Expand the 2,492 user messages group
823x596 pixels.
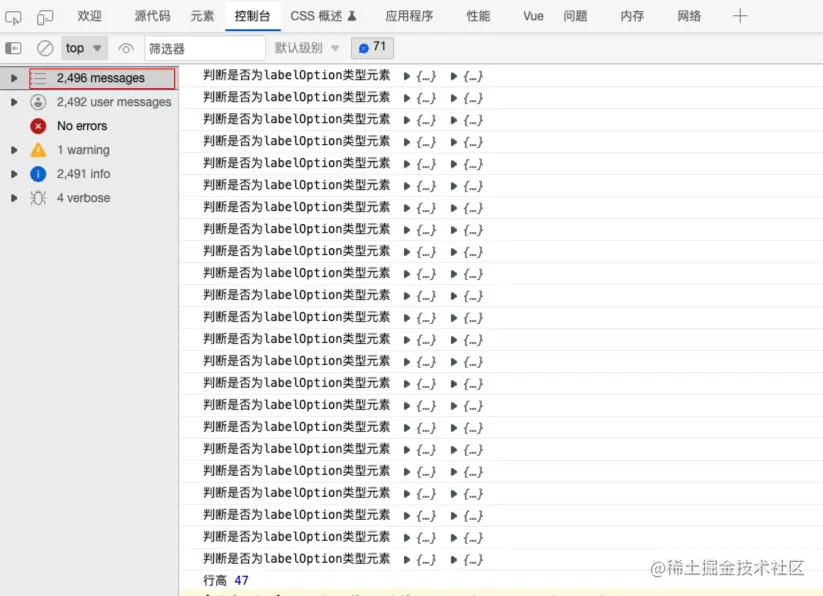(14, 102)
